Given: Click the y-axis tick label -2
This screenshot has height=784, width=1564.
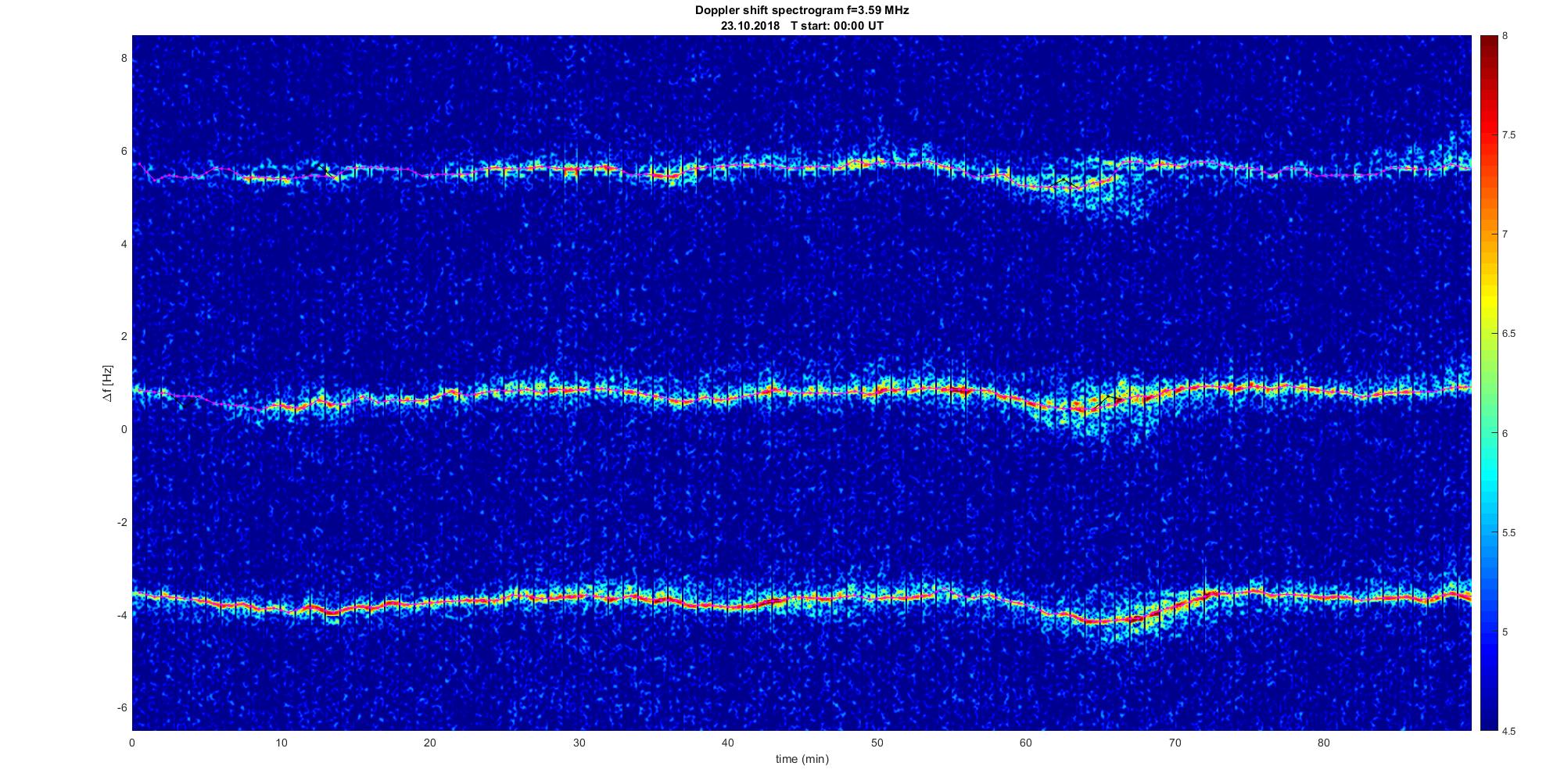Looking at the screenshot, I should click(x=121, y=522).
